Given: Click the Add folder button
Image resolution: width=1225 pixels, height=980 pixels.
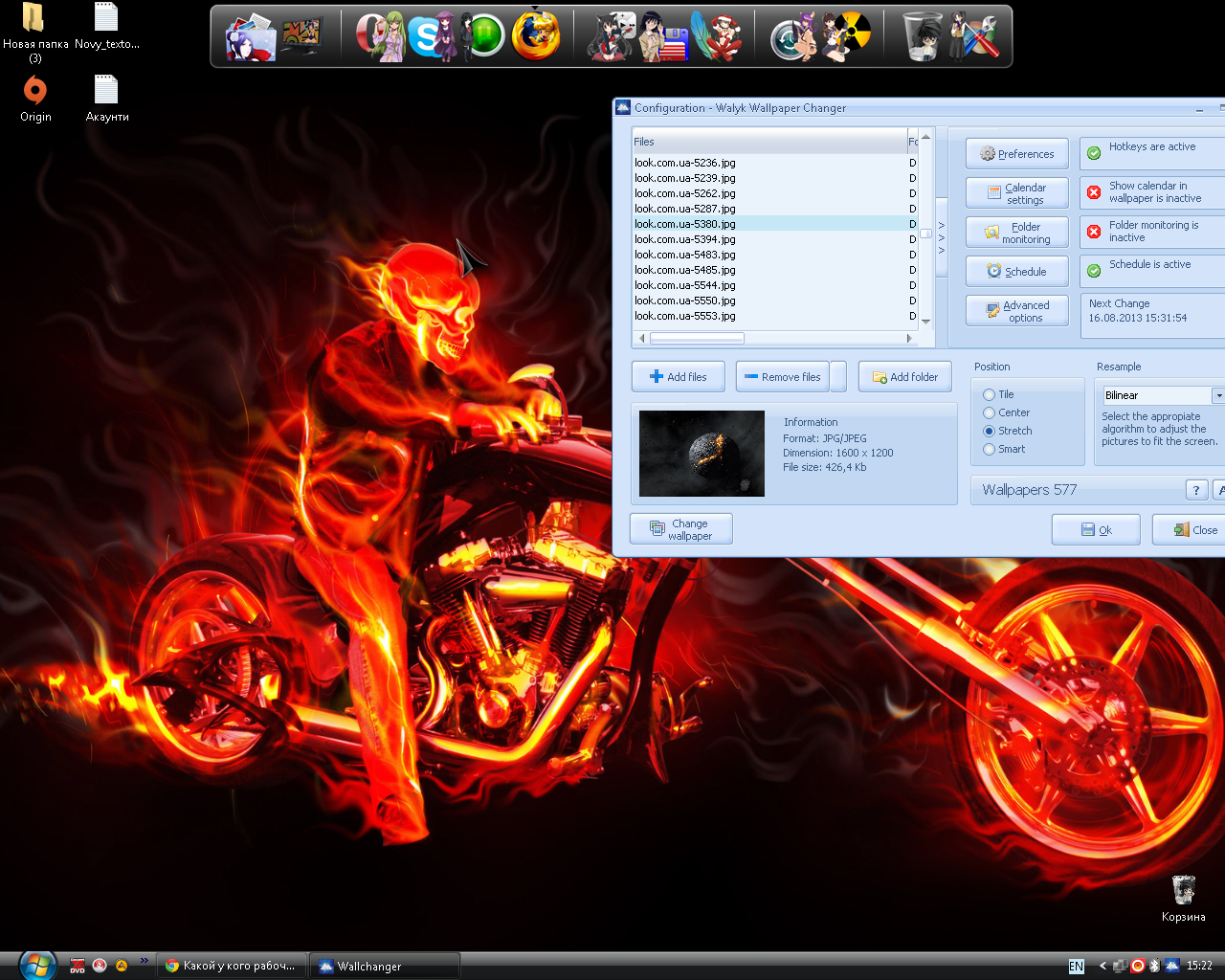Looking at the screenshot, I should coord(904,377).
